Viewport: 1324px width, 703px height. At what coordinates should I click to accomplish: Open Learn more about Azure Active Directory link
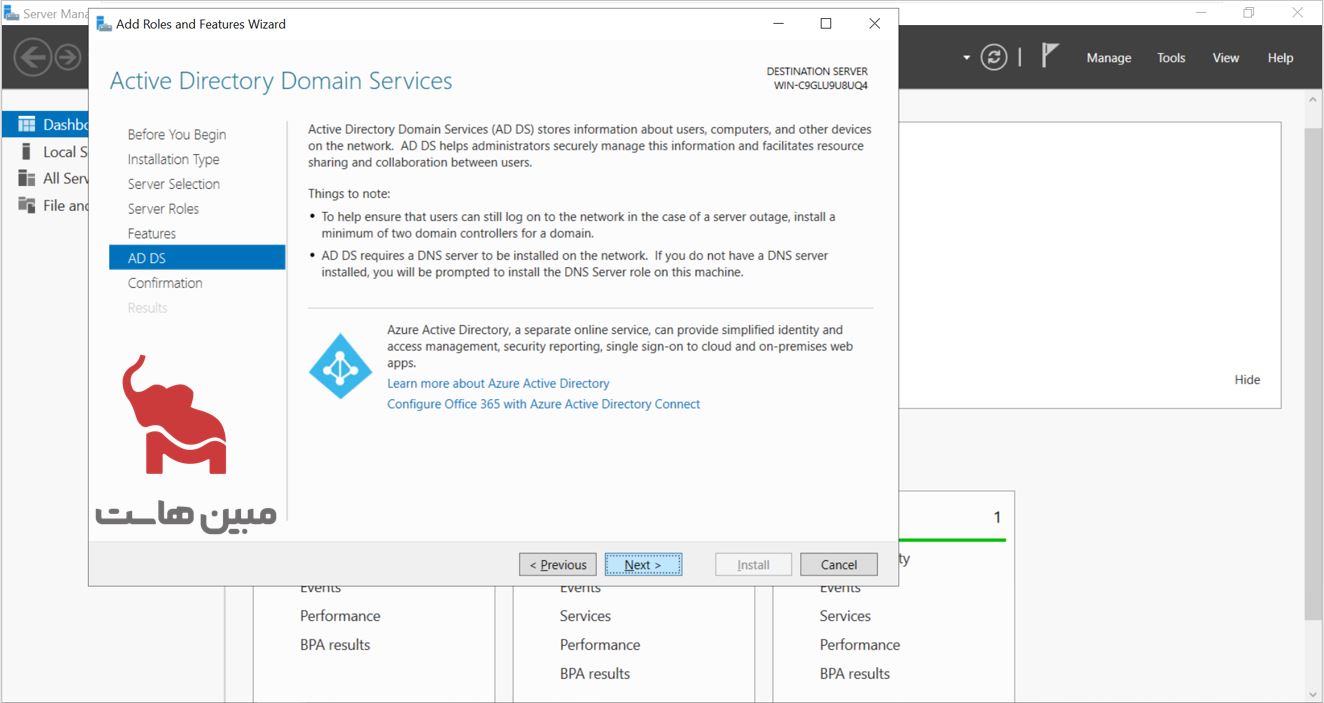498,383
